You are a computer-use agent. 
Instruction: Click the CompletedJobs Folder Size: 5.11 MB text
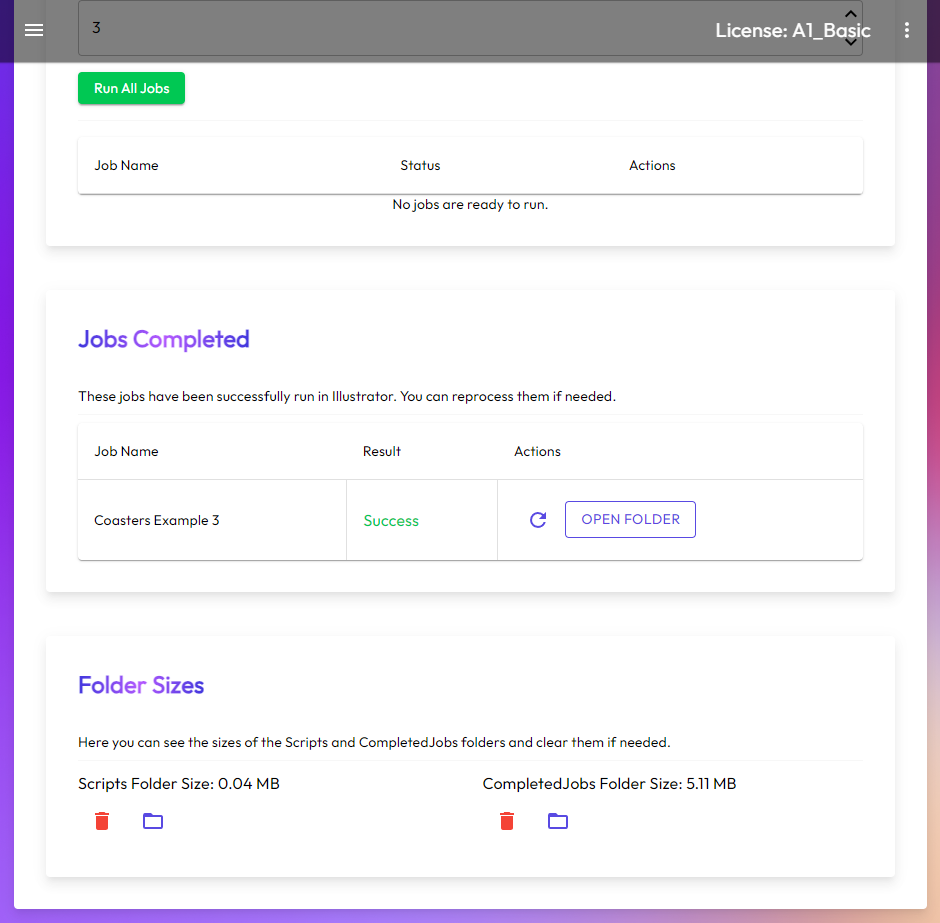[x=609, y=784]
